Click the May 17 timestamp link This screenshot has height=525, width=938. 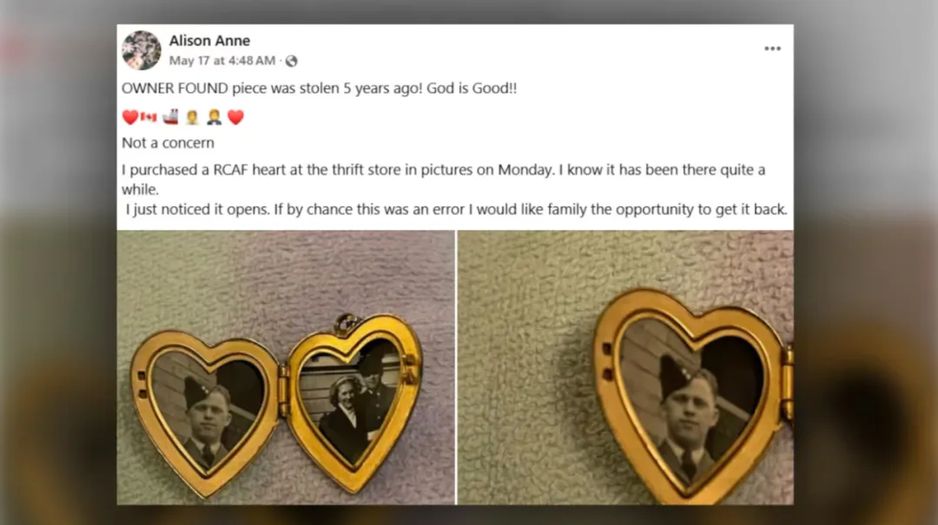point(222,61)
